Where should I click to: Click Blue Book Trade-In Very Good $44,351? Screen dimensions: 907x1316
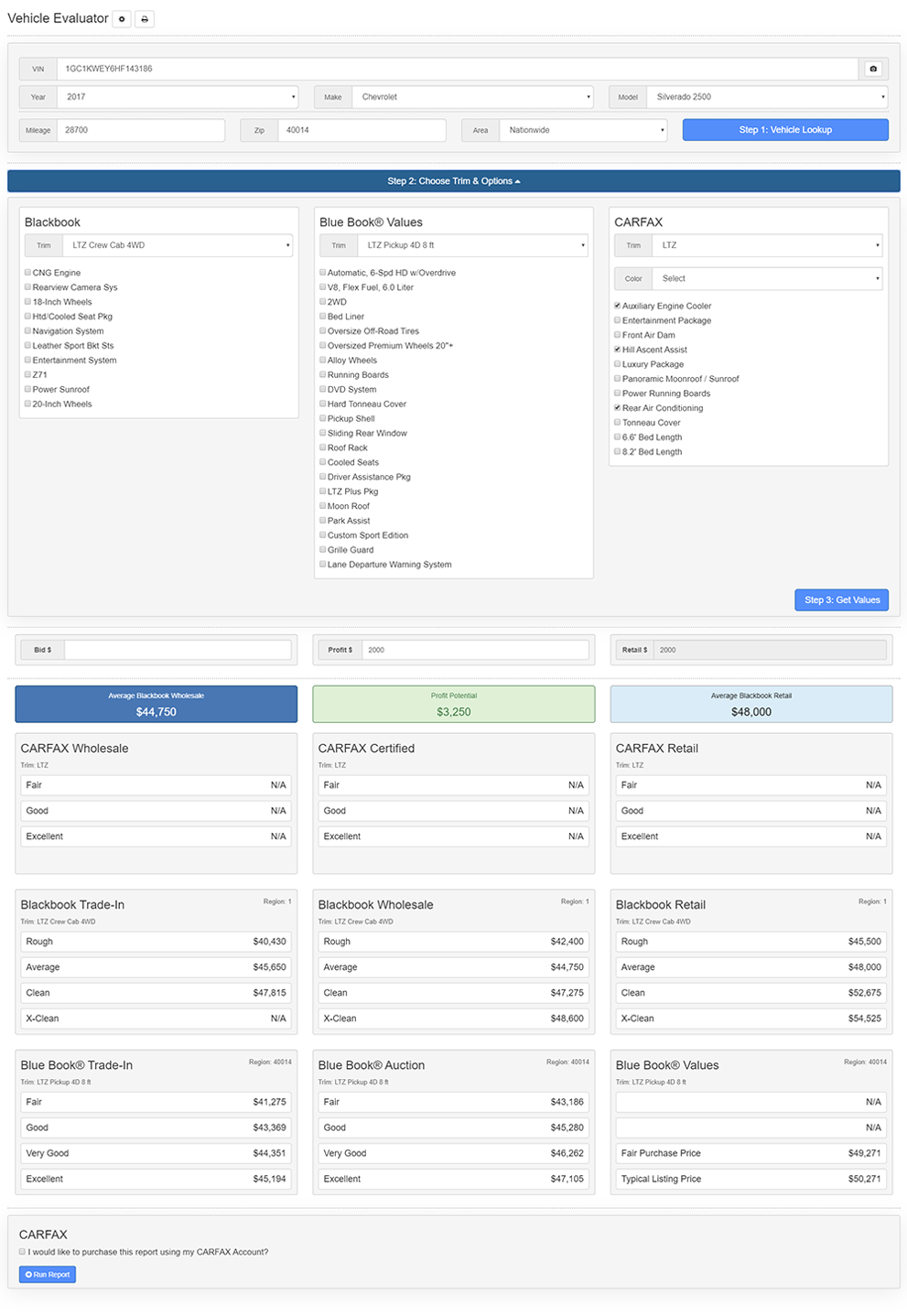[269, 1153]
